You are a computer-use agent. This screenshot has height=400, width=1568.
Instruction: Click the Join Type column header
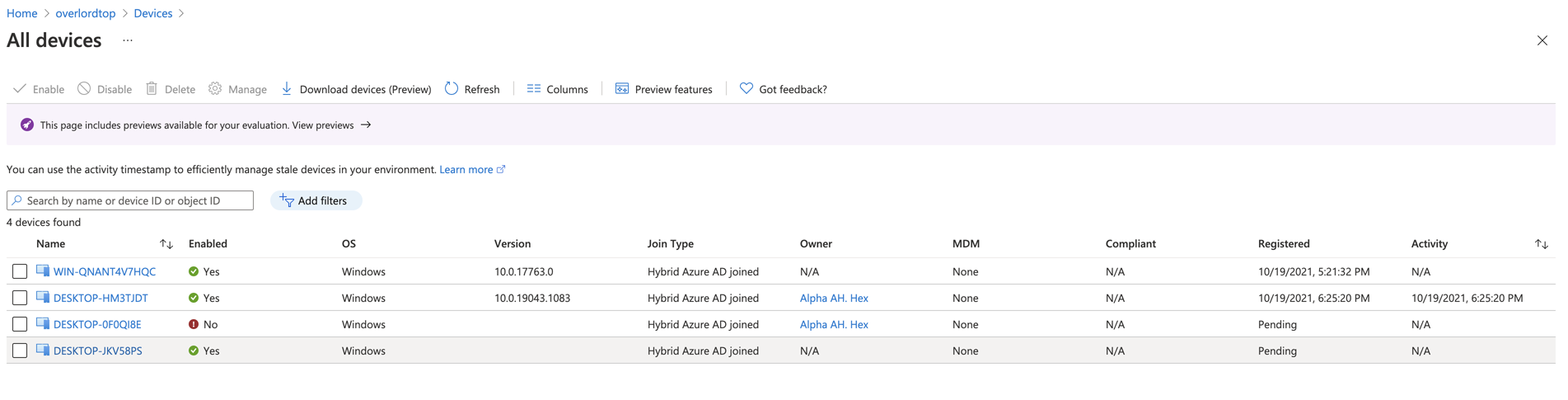click(671, 243)
